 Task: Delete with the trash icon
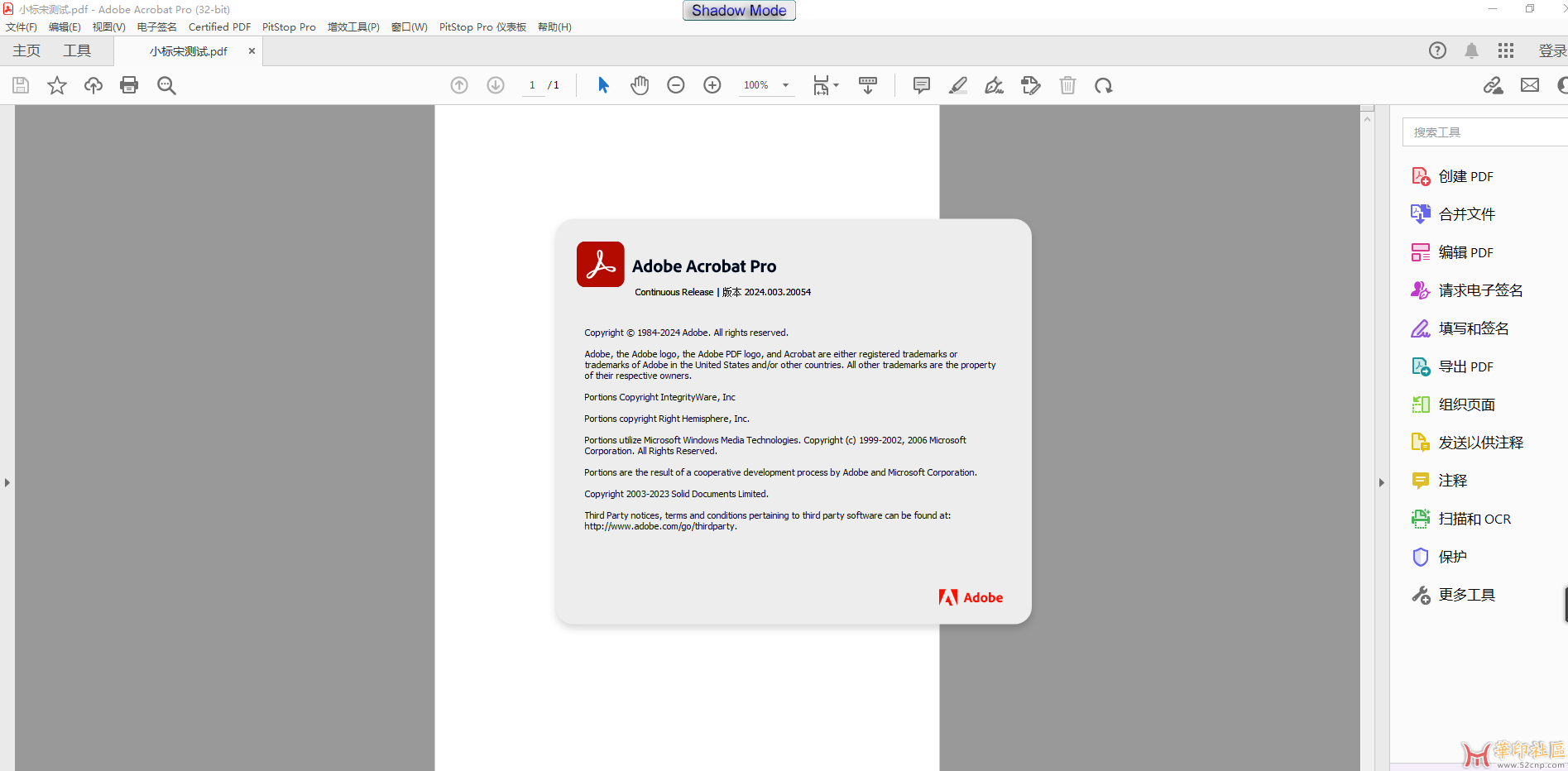tap(1067, 85)
